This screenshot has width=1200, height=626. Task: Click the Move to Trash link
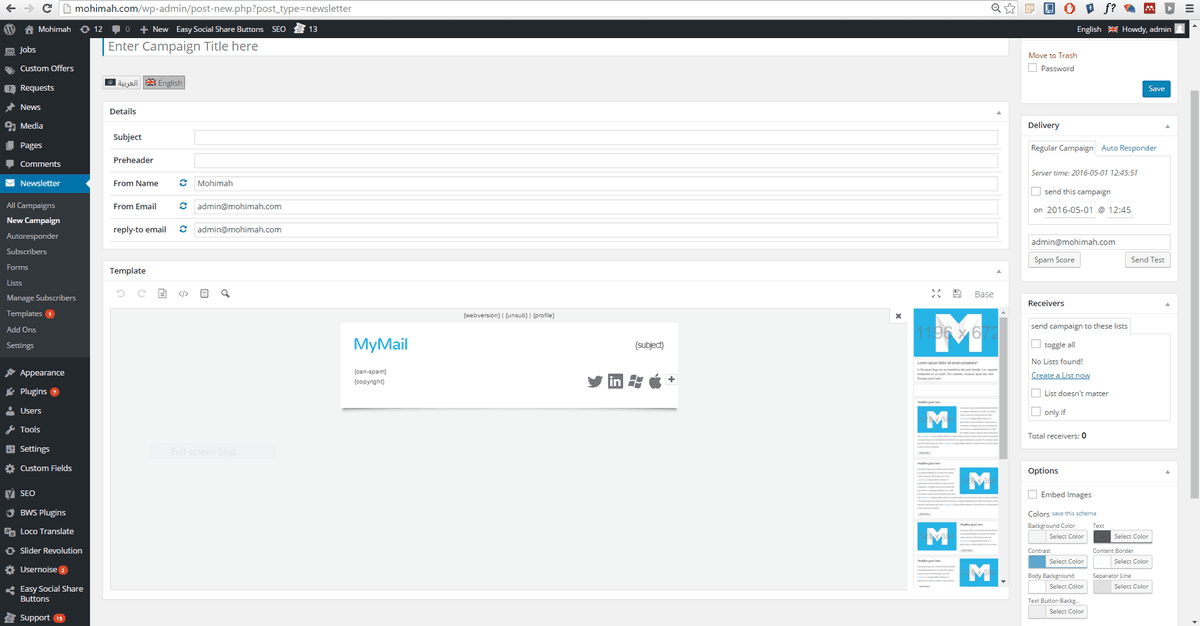1053,55
